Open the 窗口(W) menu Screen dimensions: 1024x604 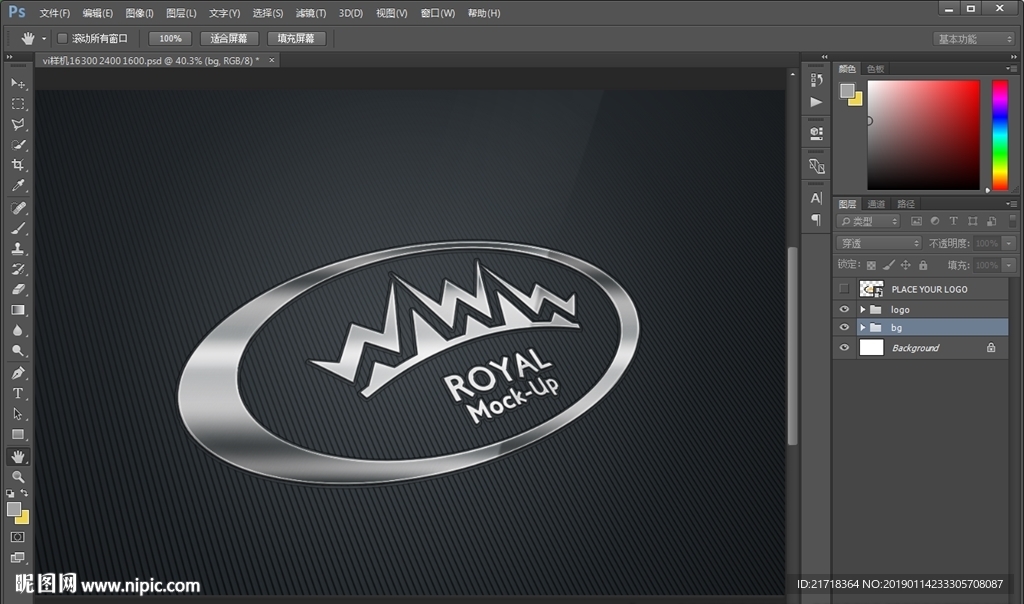(438, 13)
